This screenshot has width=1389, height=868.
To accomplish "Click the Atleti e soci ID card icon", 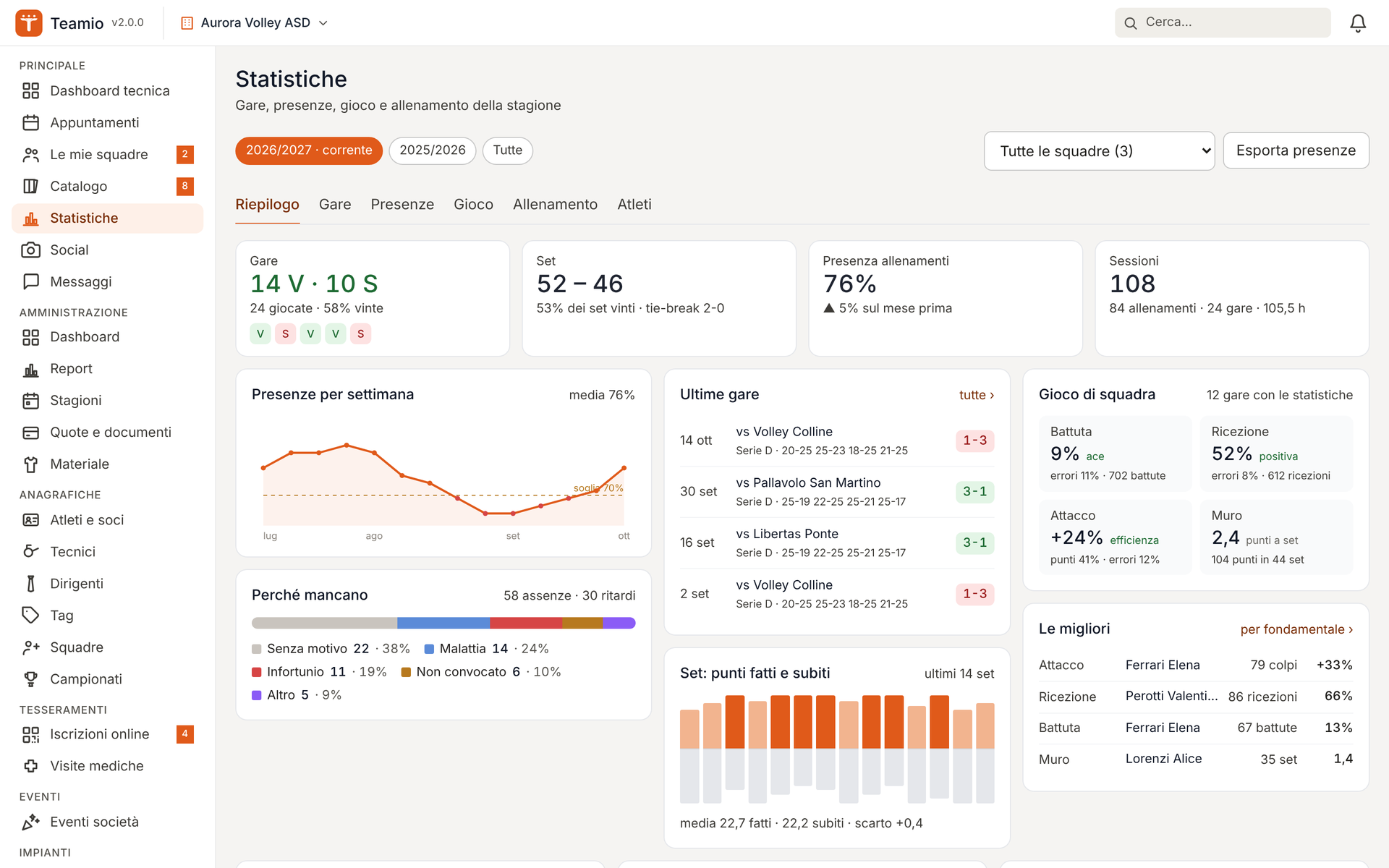I will [30, 519].
